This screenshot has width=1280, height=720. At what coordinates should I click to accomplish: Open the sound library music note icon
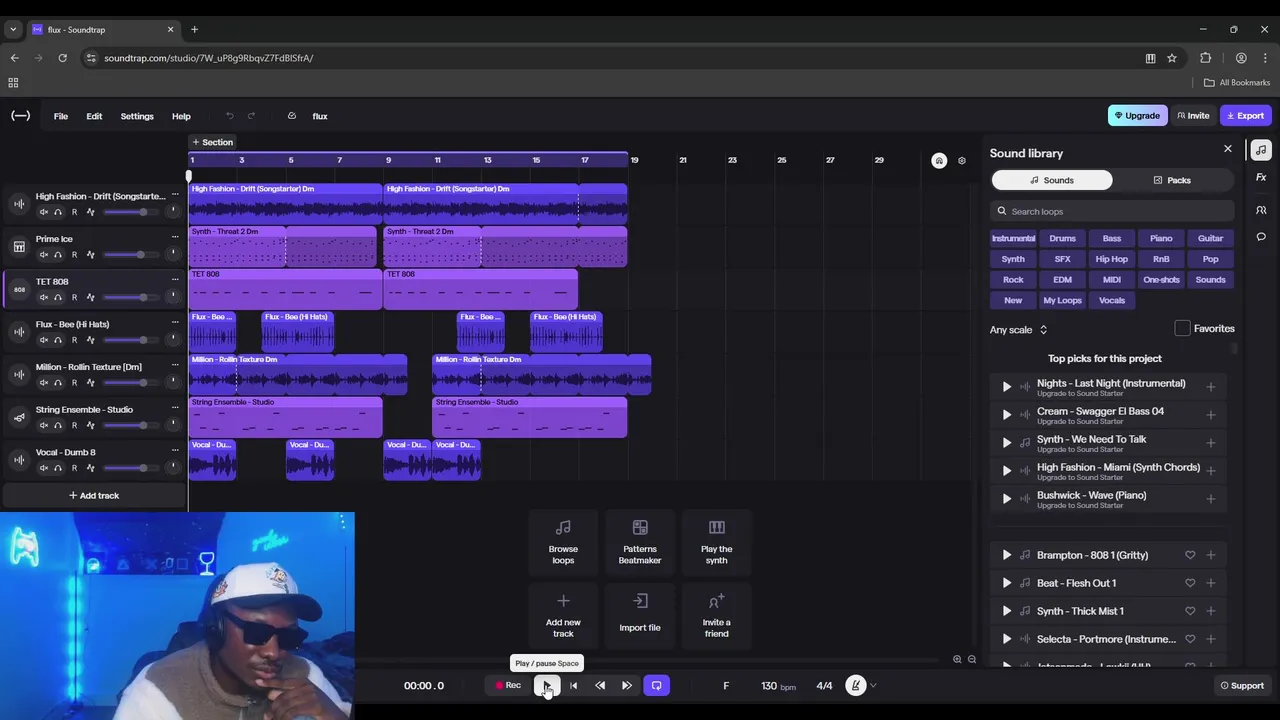coord(1261,150)
